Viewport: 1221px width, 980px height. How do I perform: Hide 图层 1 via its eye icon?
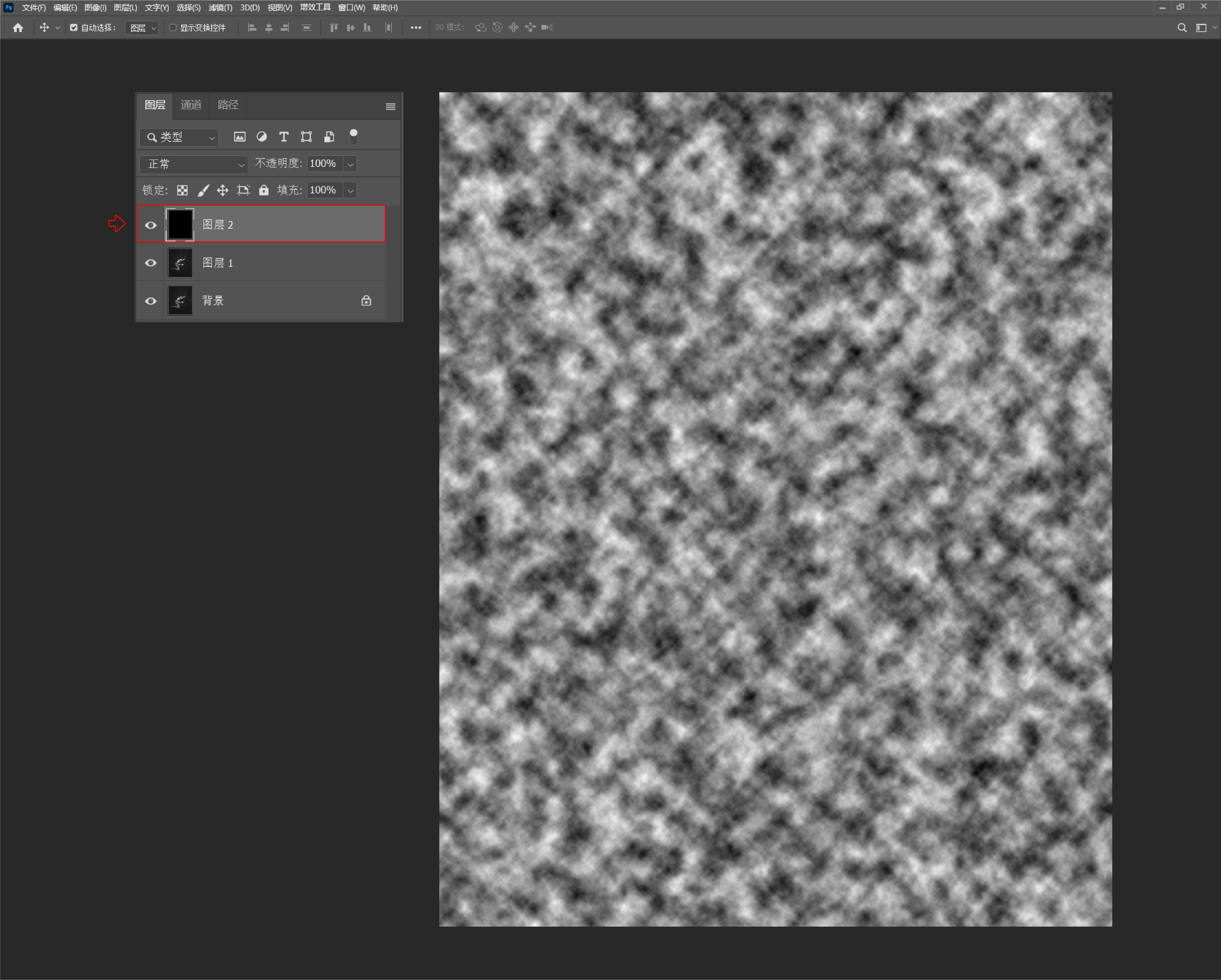pos(151,263)
